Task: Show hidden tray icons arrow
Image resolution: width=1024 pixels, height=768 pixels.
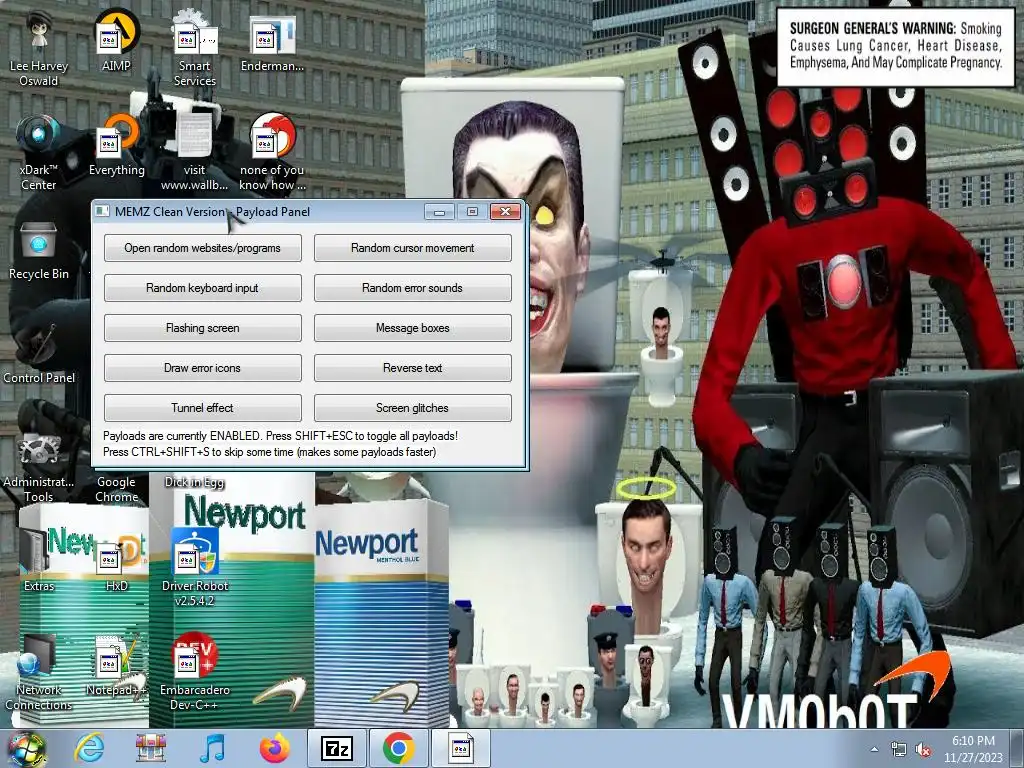Action: (x=874, y=750)
